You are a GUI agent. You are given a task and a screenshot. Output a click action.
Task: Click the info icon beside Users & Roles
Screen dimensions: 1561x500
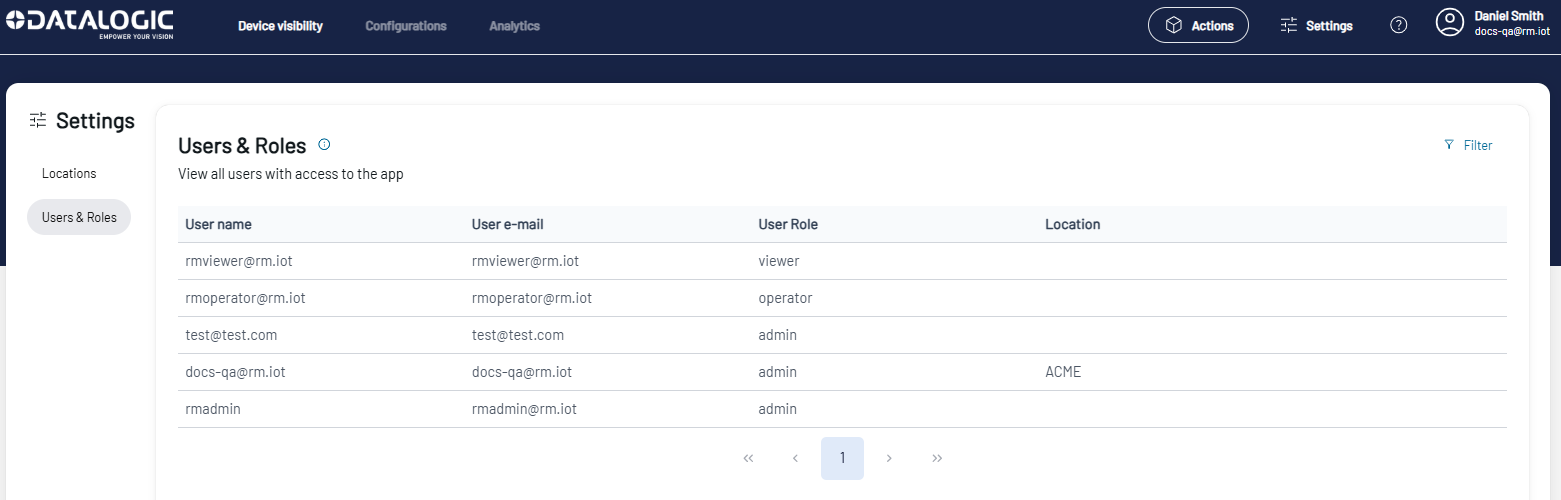click(324, 145)
